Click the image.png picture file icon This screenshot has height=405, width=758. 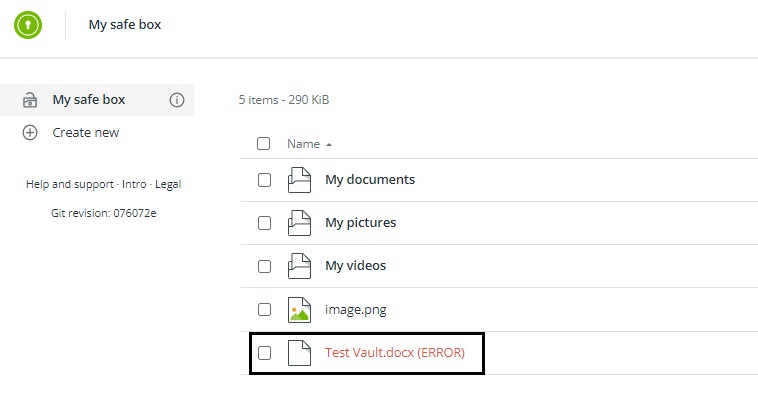(x=299, y=309)
